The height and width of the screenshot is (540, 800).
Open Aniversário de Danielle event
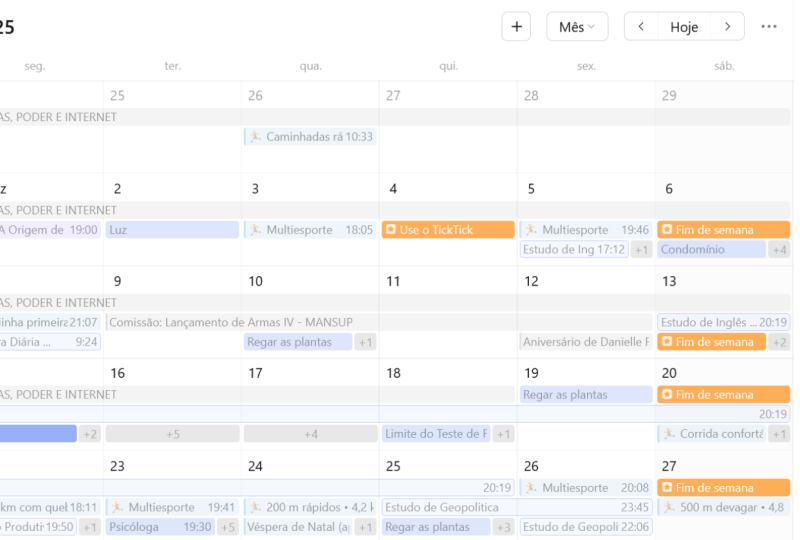[586, 342]
